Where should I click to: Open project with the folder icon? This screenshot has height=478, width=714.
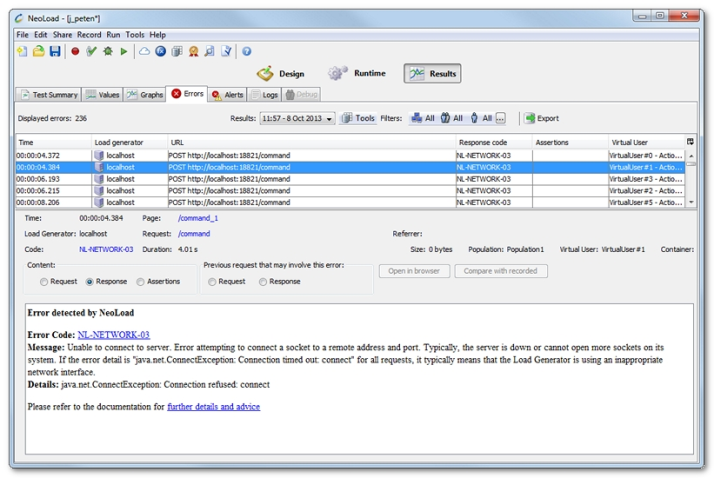point(38,51)
